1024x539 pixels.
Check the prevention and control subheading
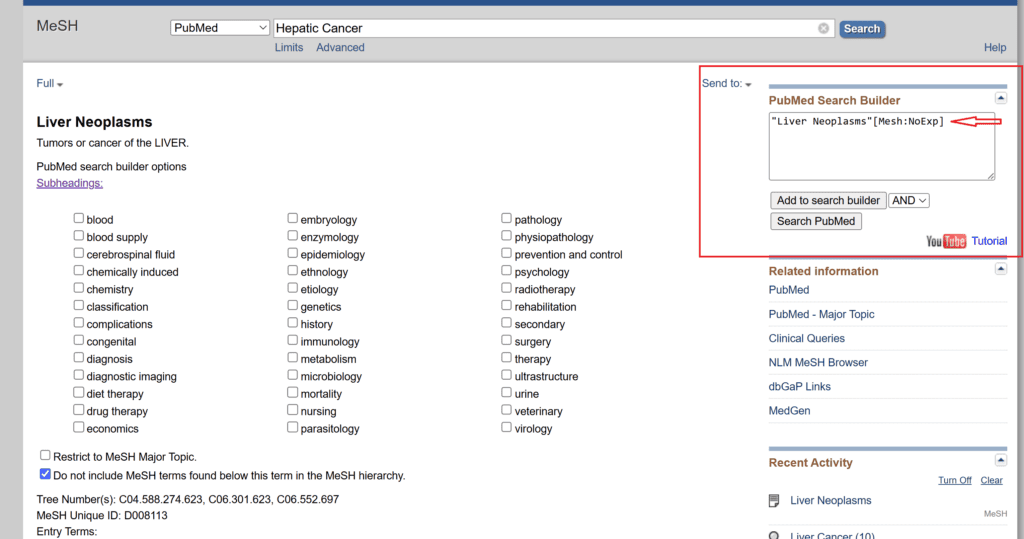[x=506, y=253]
